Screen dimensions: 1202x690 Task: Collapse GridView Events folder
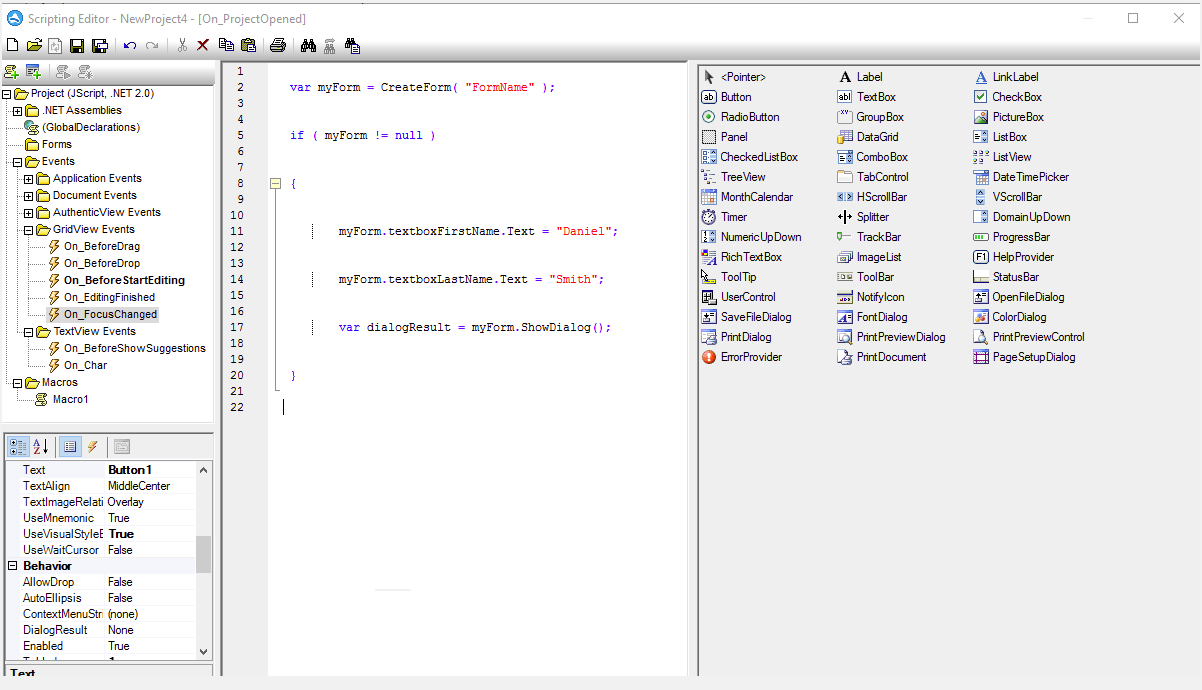pos(29,230)
